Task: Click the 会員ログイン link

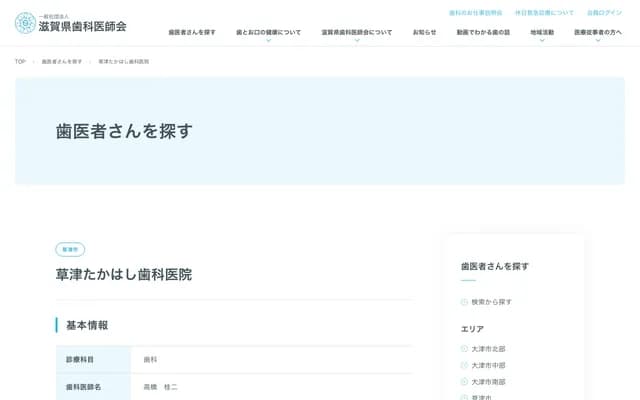Action: (604, 13)
